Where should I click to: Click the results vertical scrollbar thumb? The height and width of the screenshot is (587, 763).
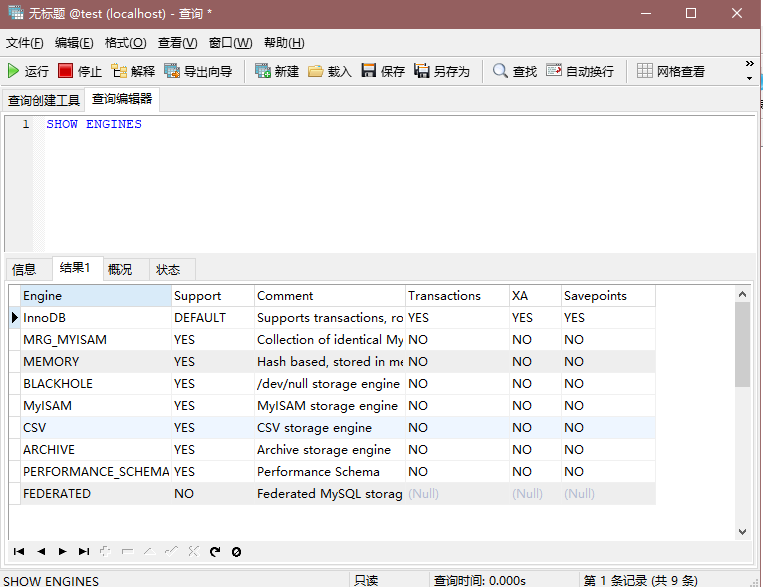(742, 344)
